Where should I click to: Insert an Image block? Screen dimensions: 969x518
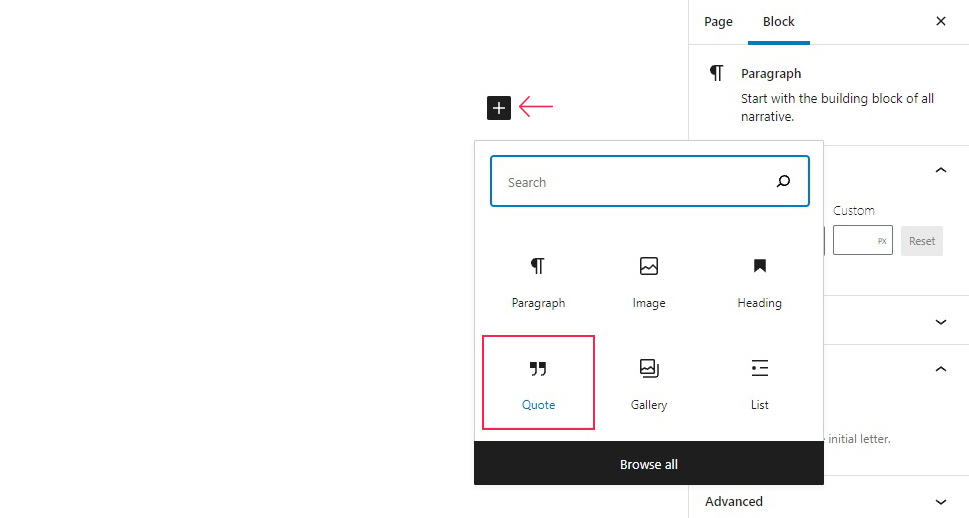pyautogui.click(x=649, y=280)
